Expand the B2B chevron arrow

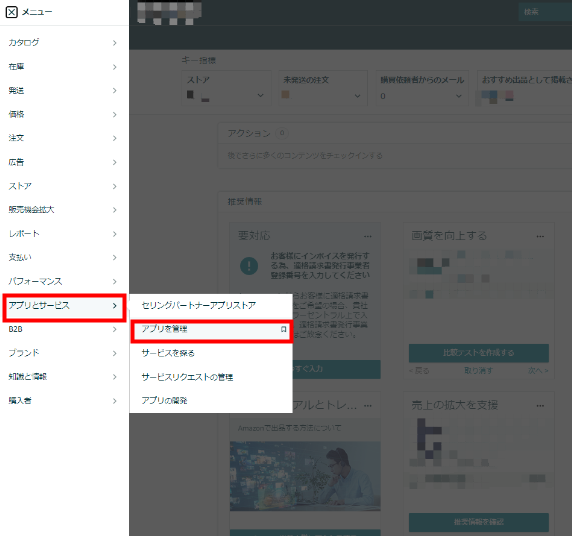pyautogui.click(x=115, y=329)
